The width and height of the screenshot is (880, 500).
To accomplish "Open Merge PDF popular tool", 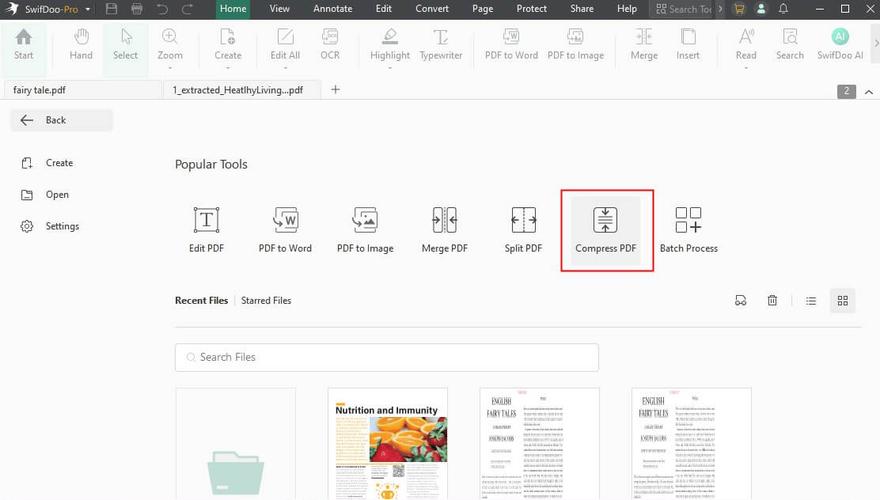I will coord(444,230).
